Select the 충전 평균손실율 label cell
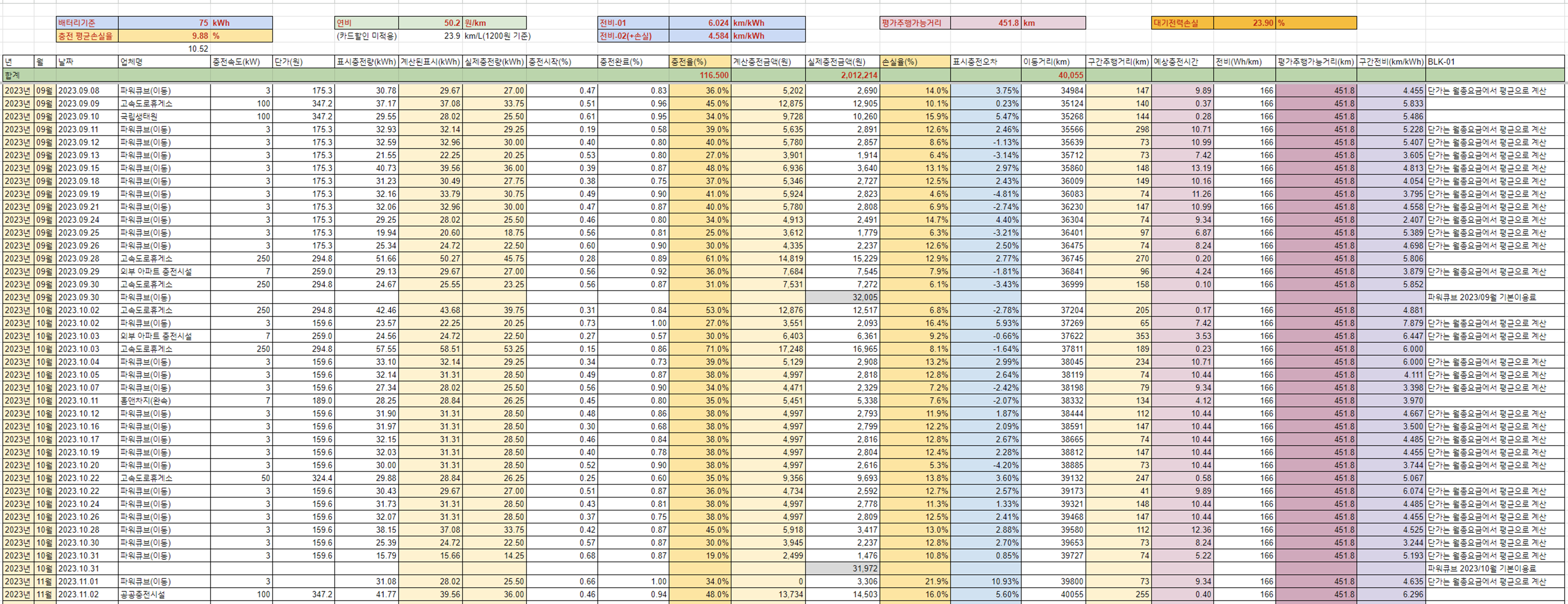Viewport: 1568px width, 604px height. coord(87,36)
